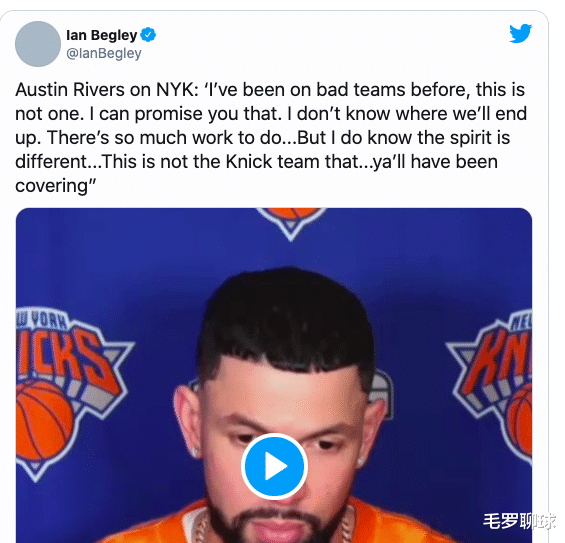This screenshot has height=543, width=565.
Task: Click the tweet's first line mentioning Austin Rivers
Action: pos(270,89)
